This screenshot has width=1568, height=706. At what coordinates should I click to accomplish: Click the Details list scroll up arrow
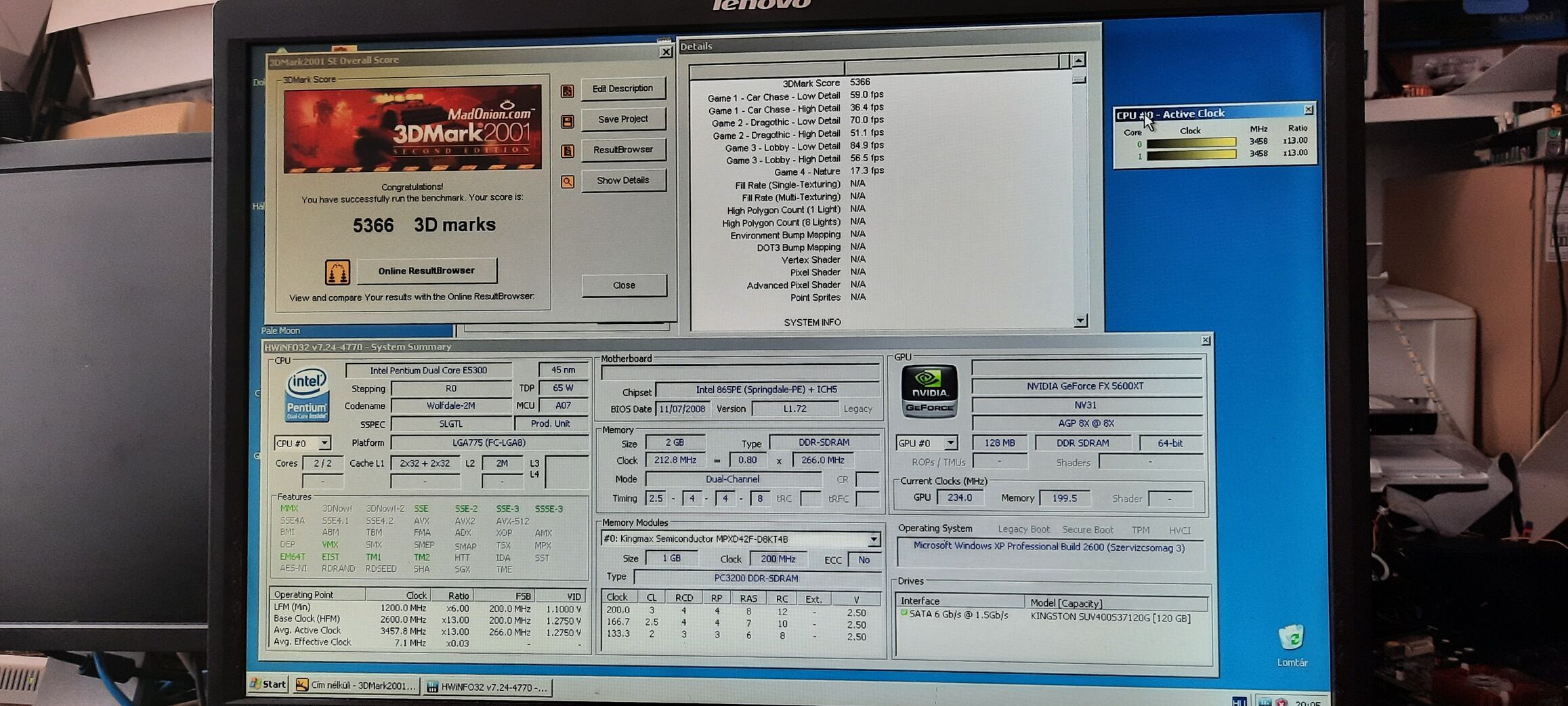click(1078, 60)
